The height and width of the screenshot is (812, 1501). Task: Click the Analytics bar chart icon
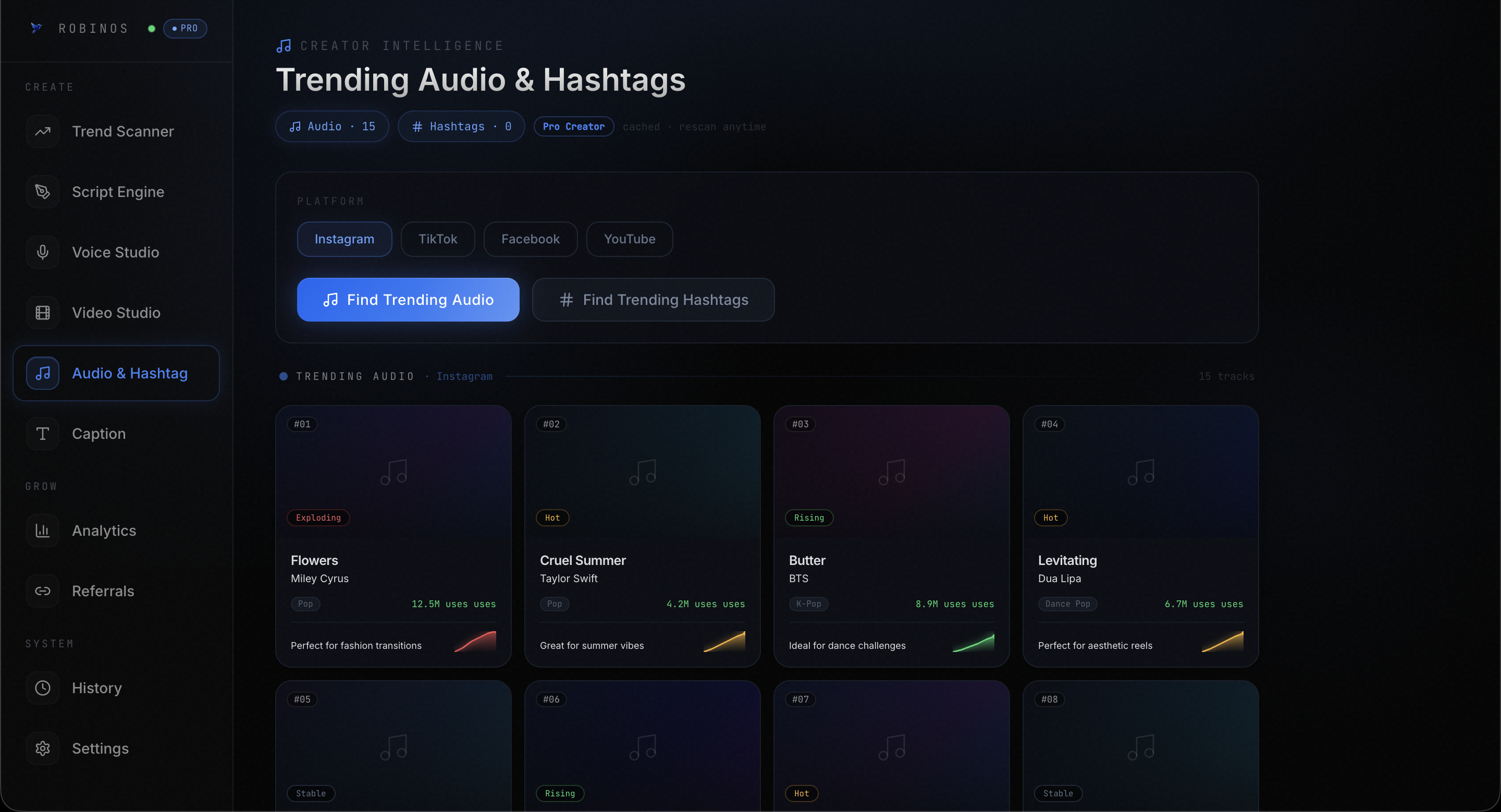[x=43, y=531]
